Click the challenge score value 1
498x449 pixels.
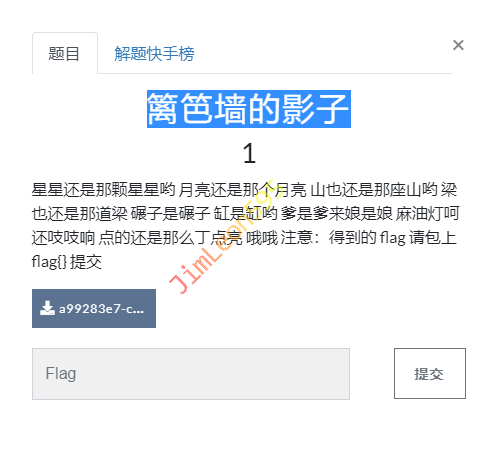249,154
